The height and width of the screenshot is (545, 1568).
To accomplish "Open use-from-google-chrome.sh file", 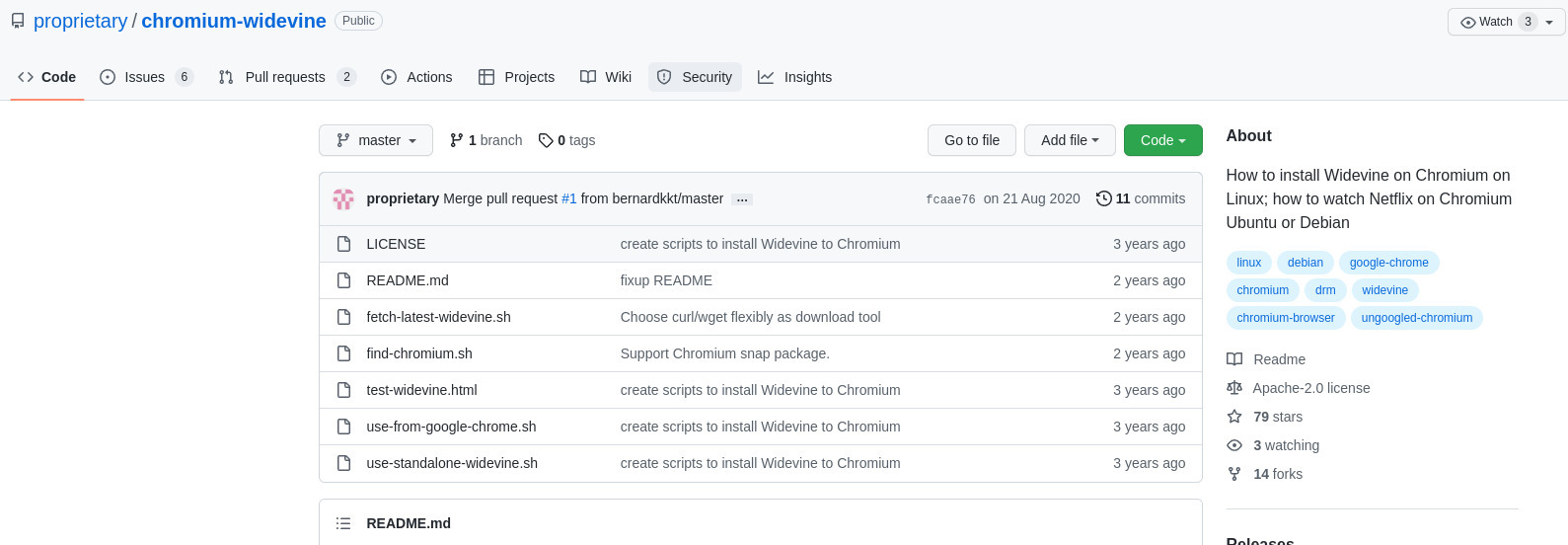I will pyautogui.click(x=451, y=427).
